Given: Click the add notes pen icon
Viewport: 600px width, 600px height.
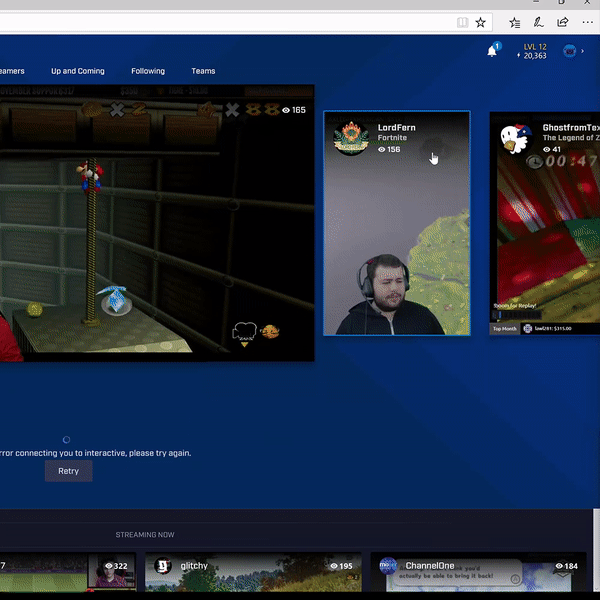Looking at the screenshot, I should (538, 23).
